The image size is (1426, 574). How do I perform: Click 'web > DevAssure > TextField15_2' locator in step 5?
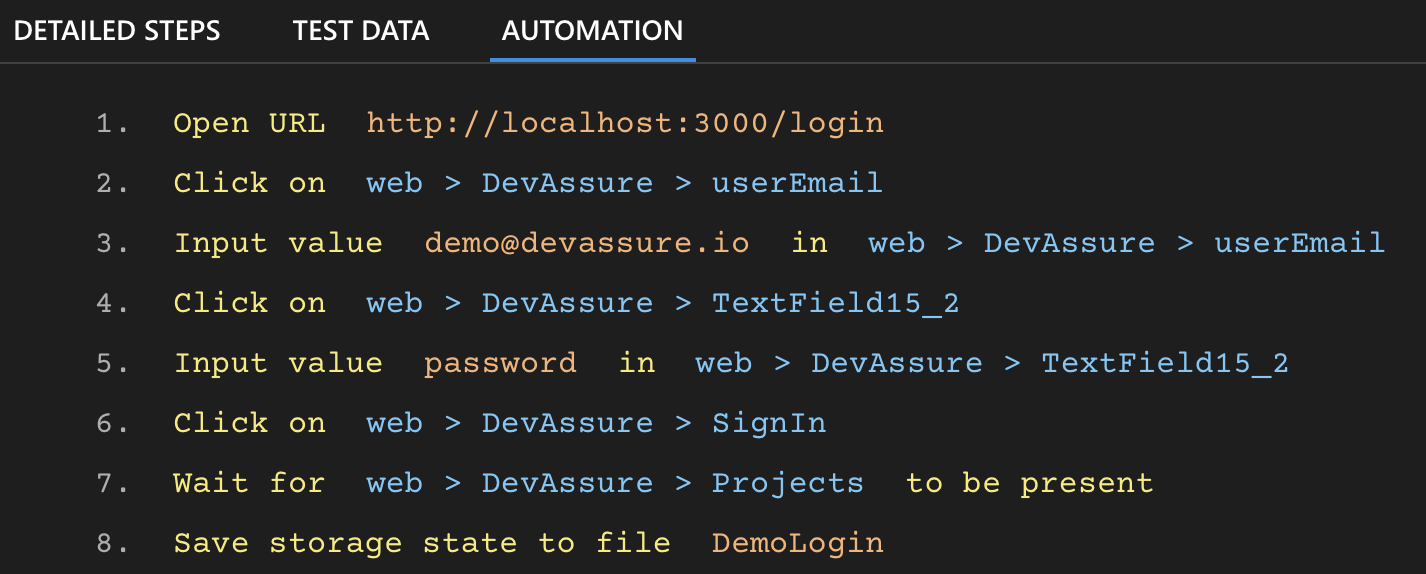pyautogui.click(x=992, y=363)
